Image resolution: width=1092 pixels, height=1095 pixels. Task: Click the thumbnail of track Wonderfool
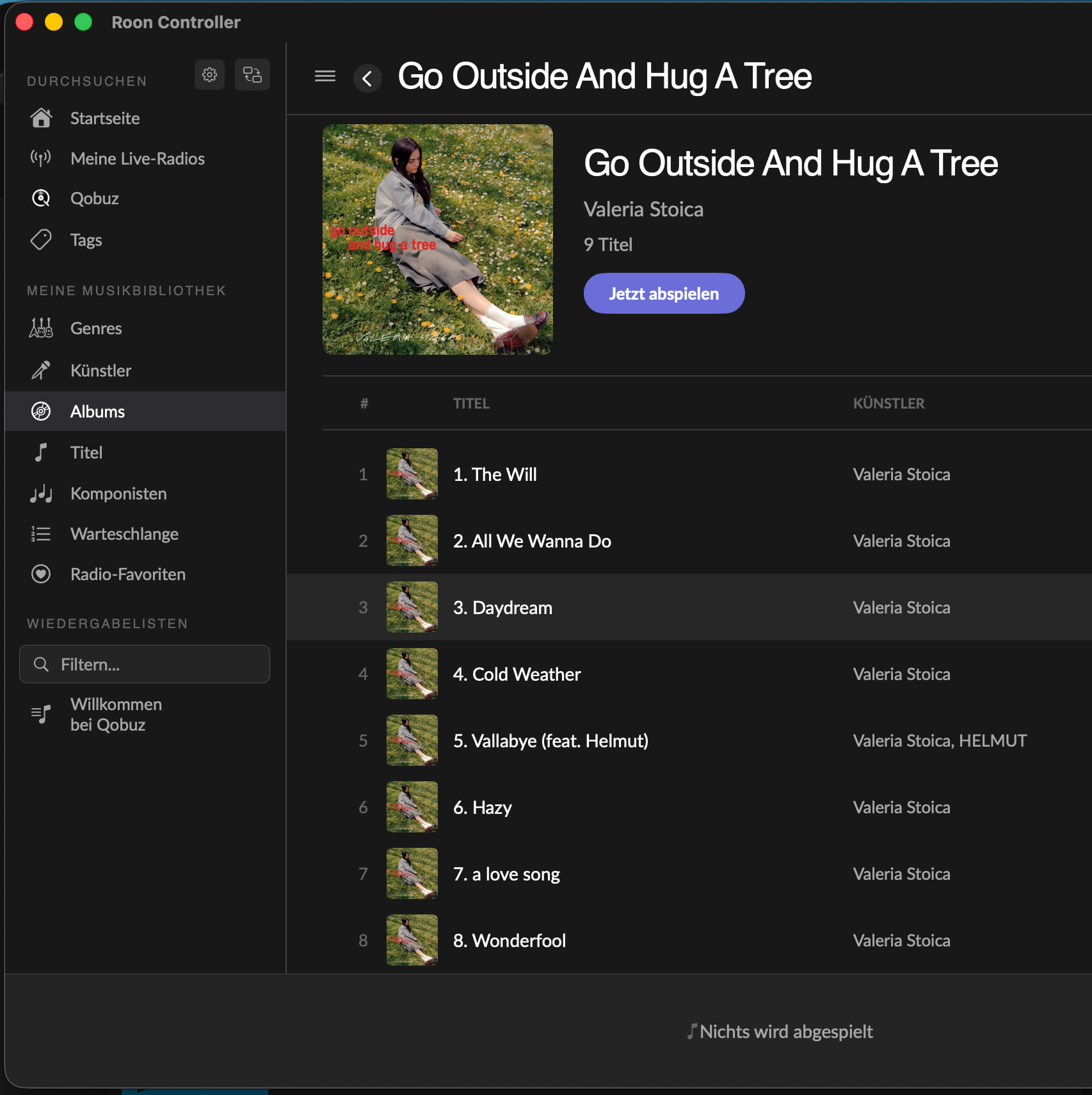[x=412, y=940]
